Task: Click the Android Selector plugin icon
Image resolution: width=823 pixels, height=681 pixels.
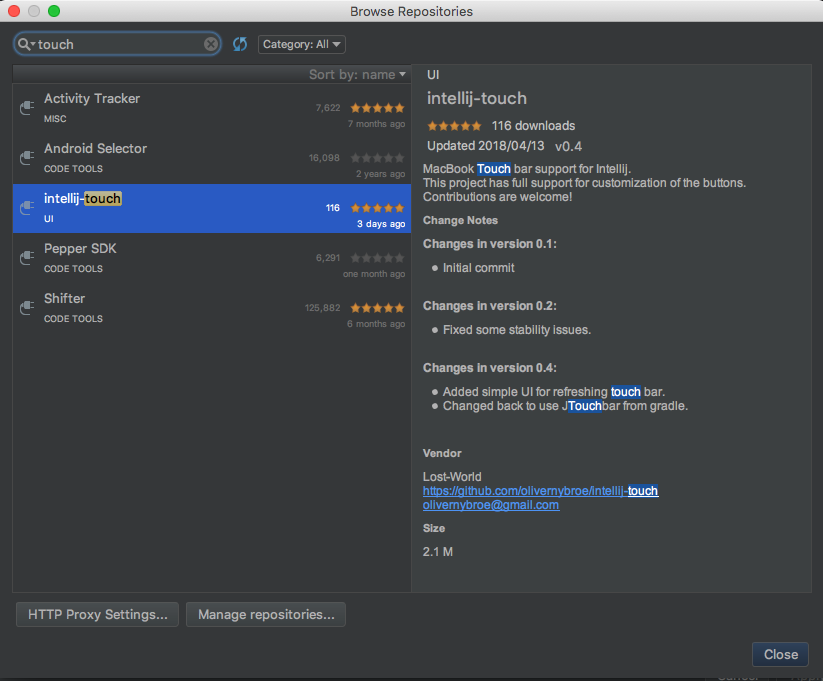Action: click(x=27, y=158)
